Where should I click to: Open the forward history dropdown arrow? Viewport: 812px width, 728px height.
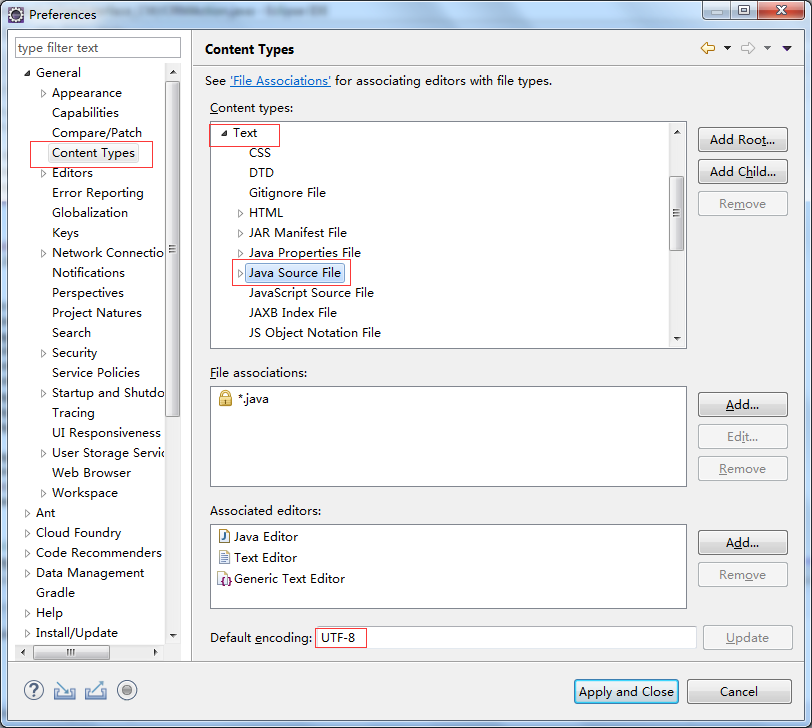click(x=767, y=48)
